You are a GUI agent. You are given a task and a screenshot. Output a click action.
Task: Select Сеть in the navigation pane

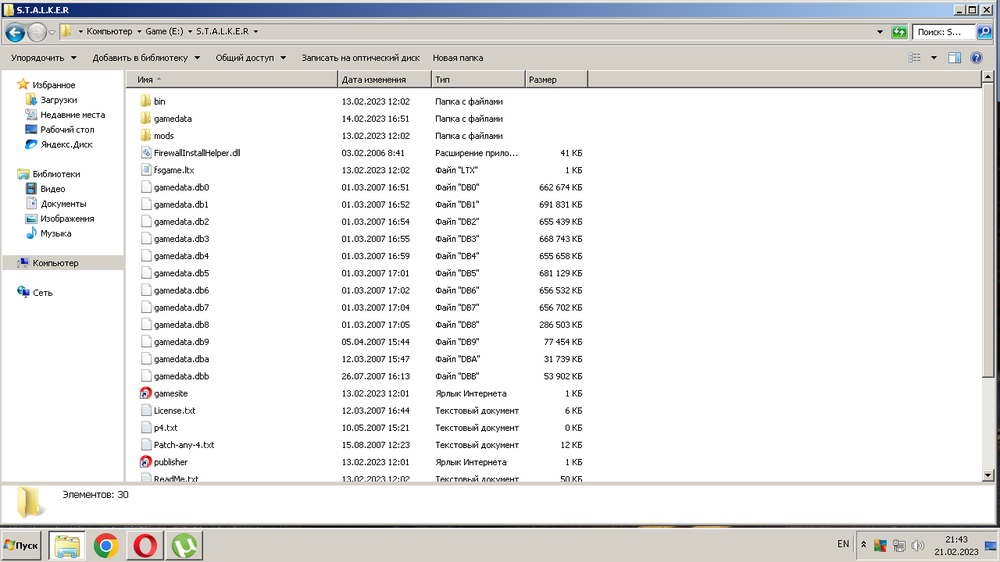[42, 292]
